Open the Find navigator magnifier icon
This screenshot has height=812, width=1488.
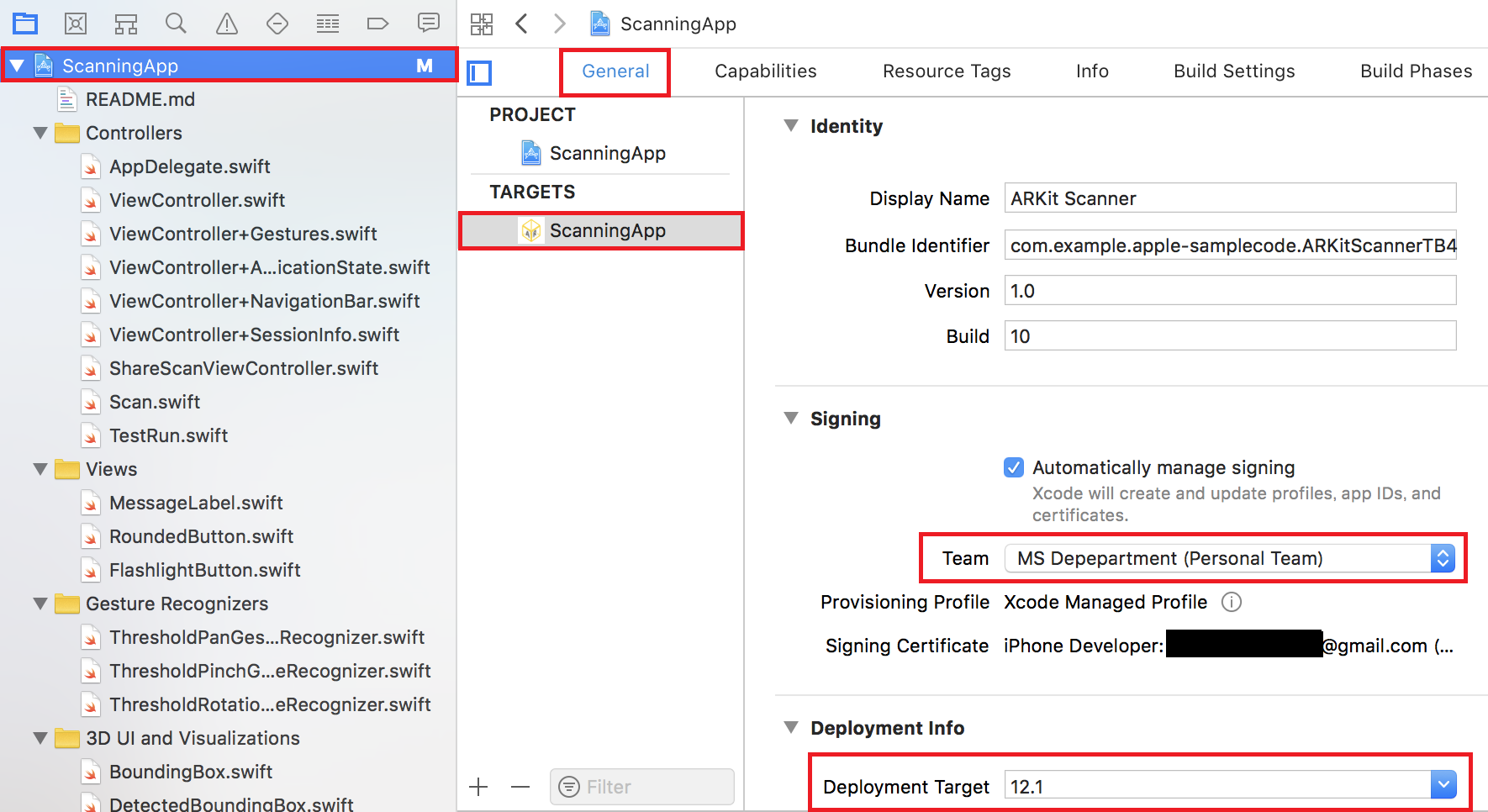point(176,24)
